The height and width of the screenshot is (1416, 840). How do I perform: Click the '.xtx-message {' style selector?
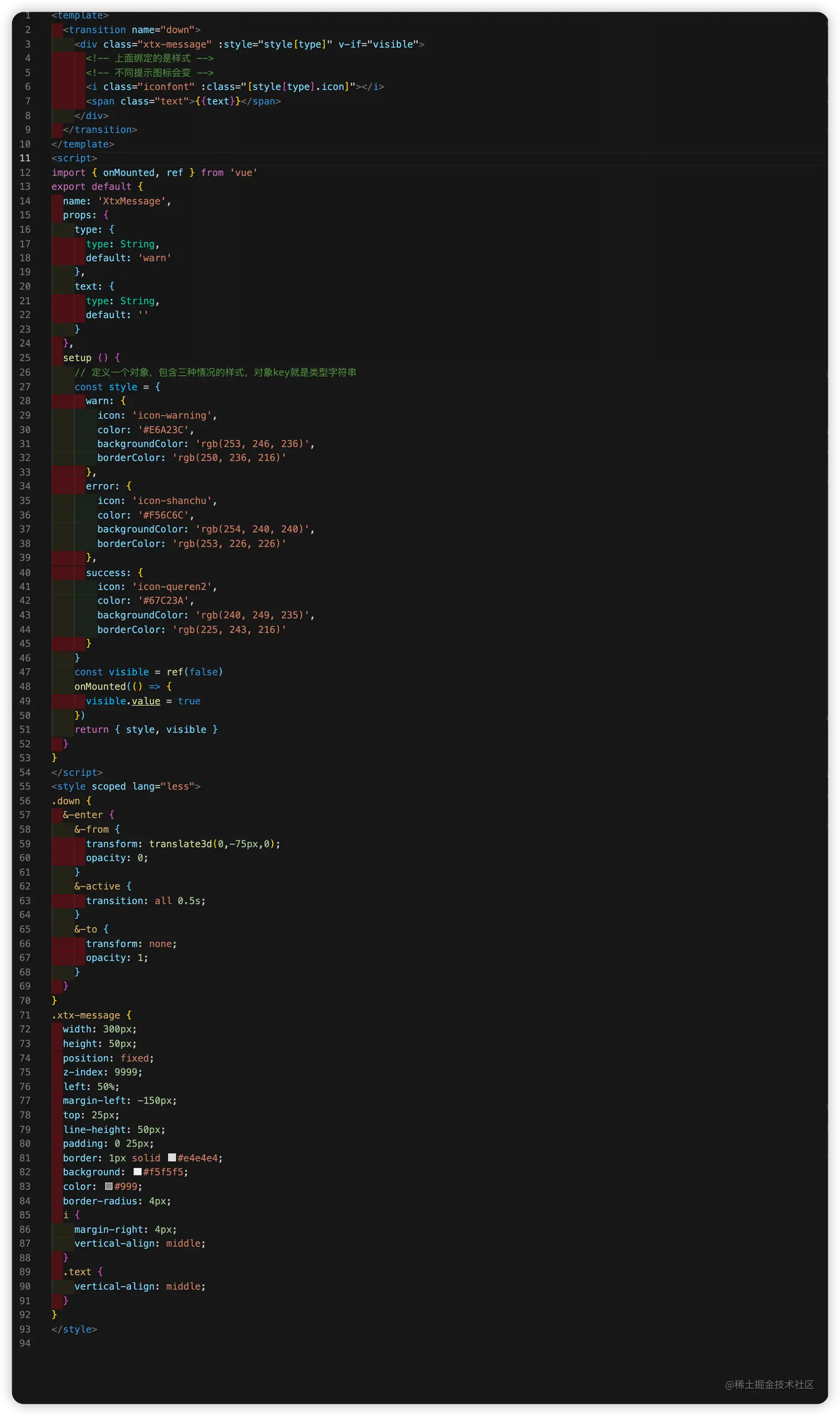tap(92, 1015)
